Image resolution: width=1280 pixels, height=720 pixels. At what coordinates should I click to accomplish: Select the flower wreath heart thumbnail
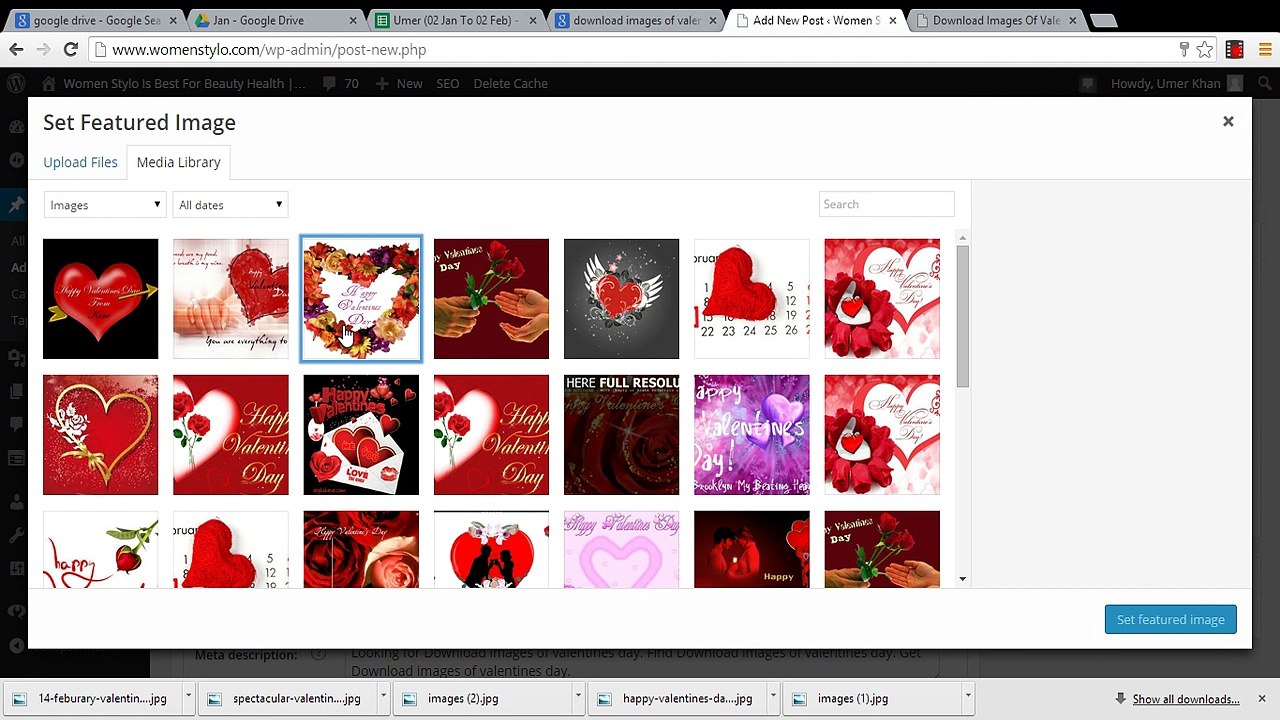[x=361, y=298]
